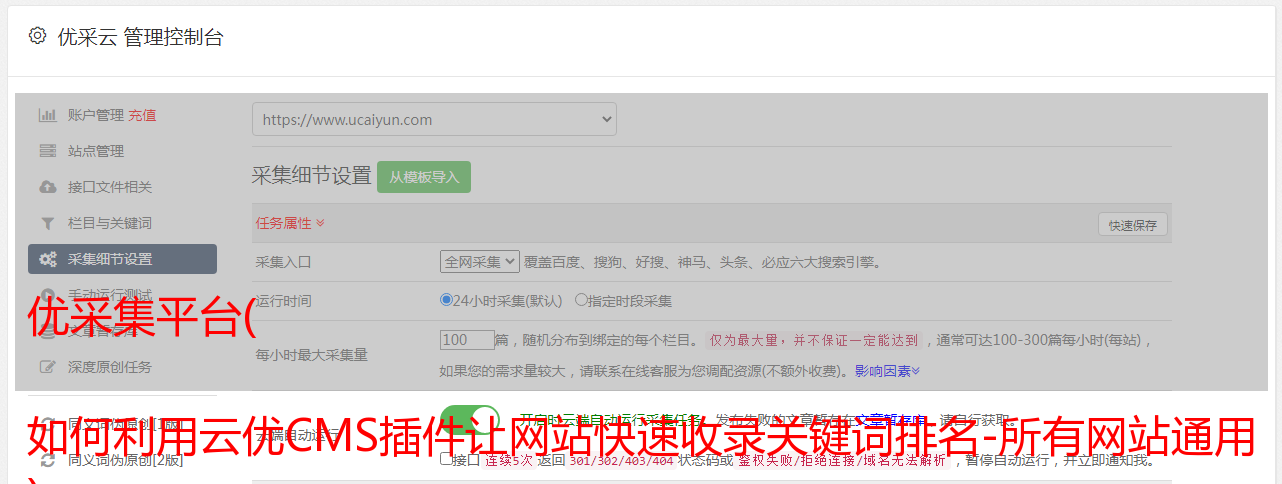Click the gears icon beside 采集细节设置

click(x=47, y=259)
